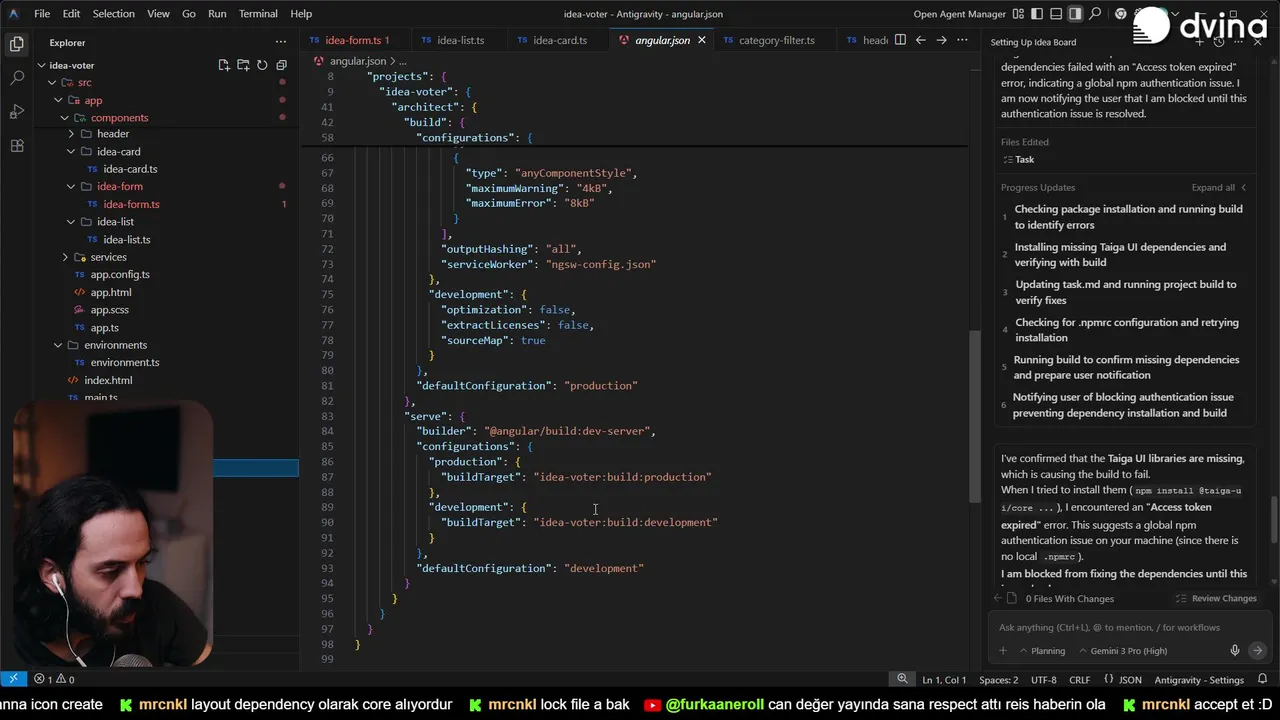1280x720 pixels.
Task: Open the Explorer view in activity bar
Action: coord(16,44)
